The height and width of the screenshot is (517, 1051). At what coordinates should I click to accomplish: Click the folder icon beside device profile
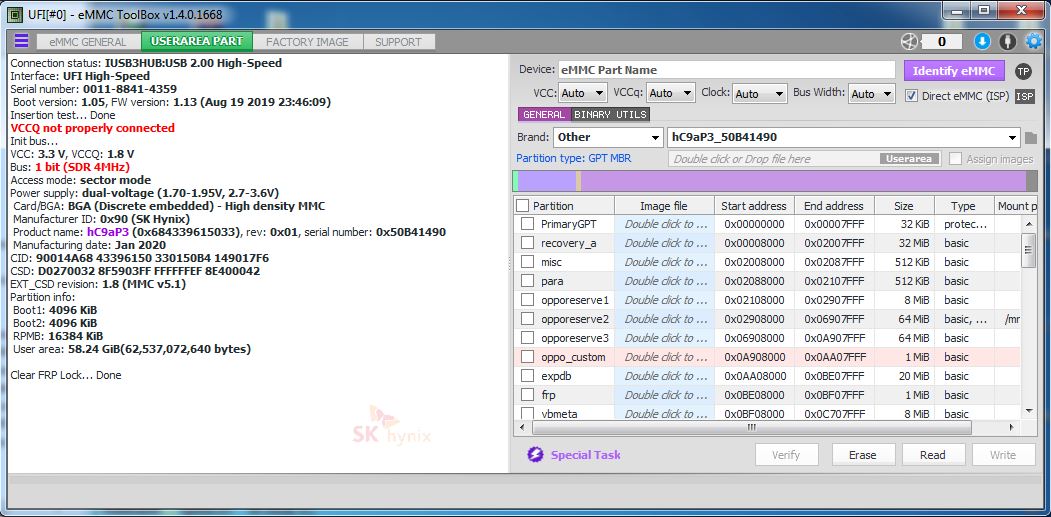pyautogui.click(x=1031, y=137)
